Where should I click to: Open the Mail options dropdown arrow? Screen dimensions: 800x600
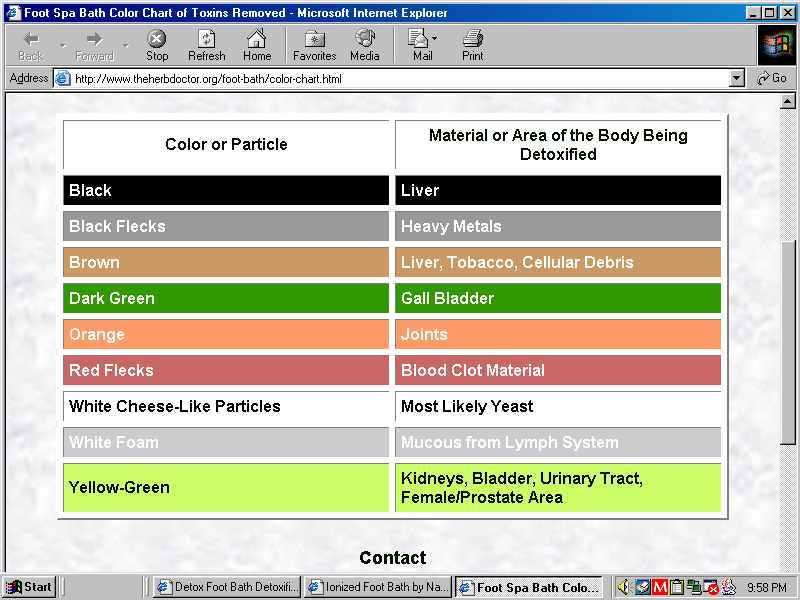435,39
